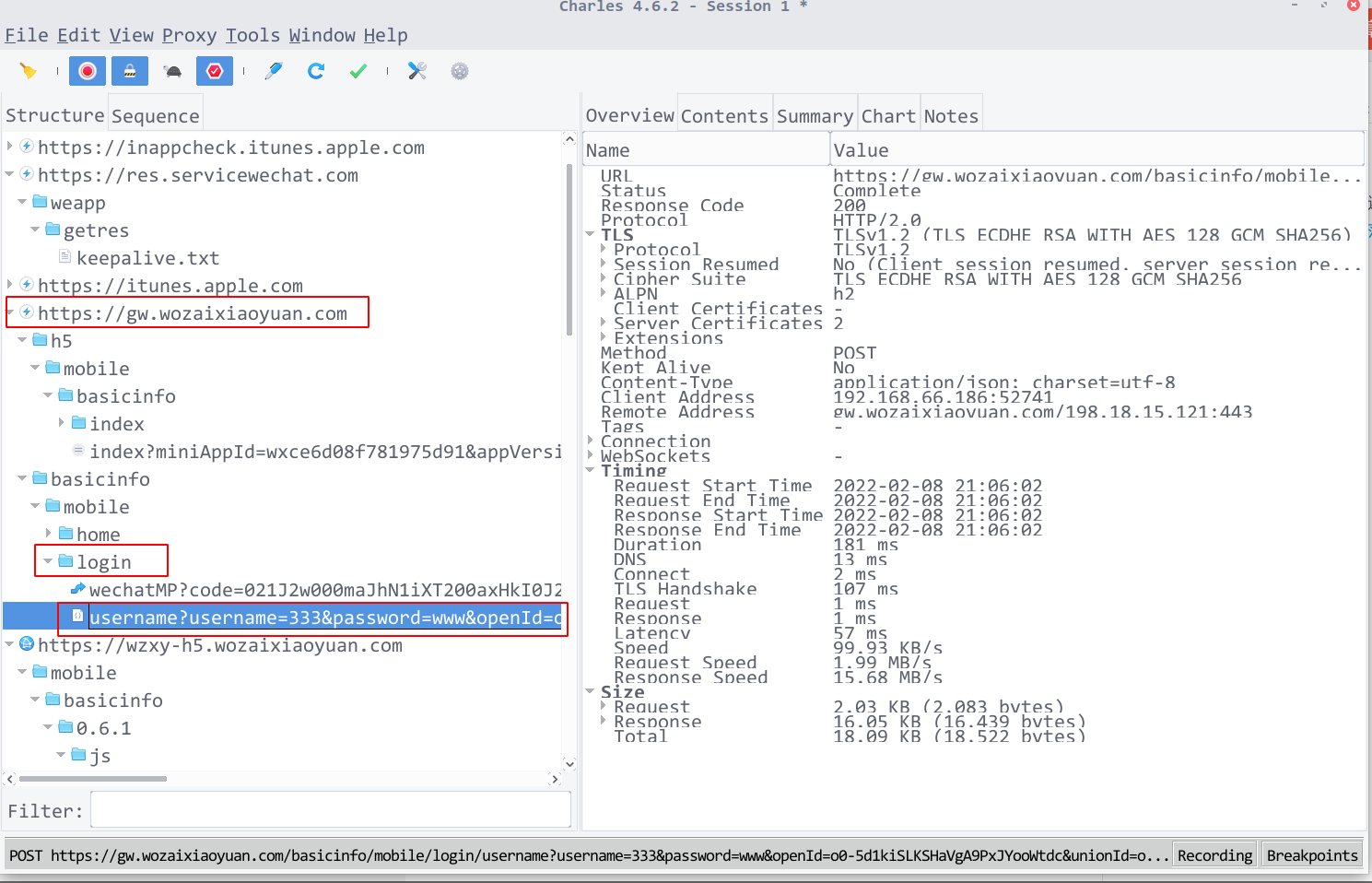The image size is (1372, 883).
Task: Open the Tools menu
Action: tap(253, 35)
